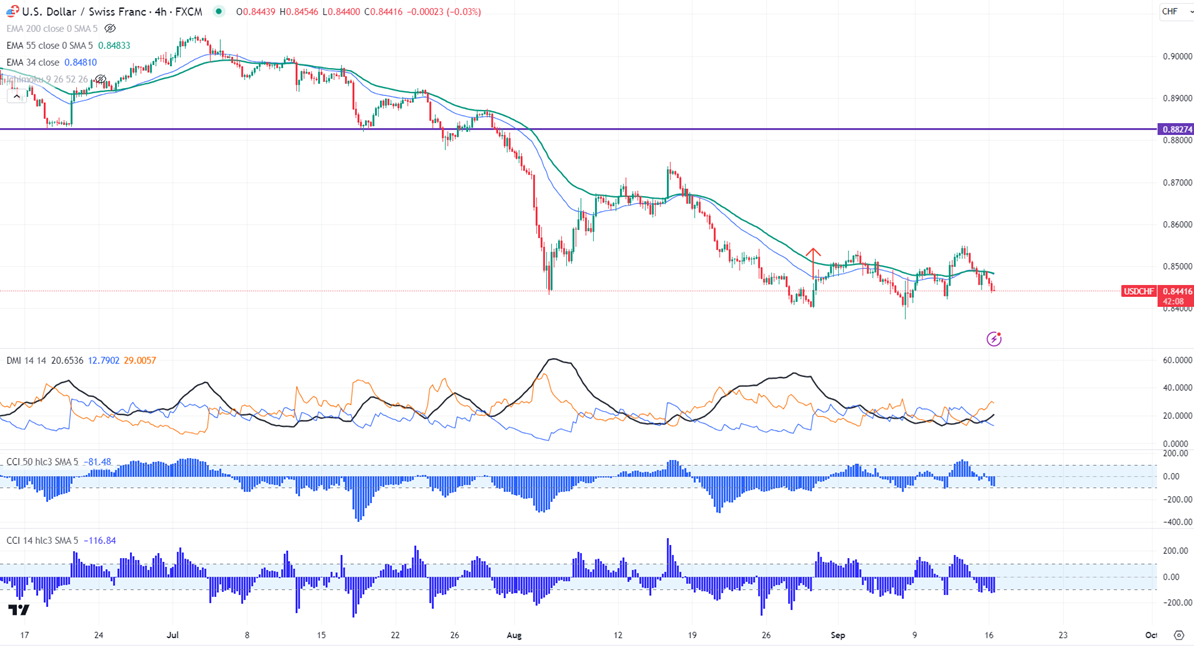Image resolution: width=1194 pixels, height=650 pixels.
Task: Click the green market status dot
Action: pos(219,11)
